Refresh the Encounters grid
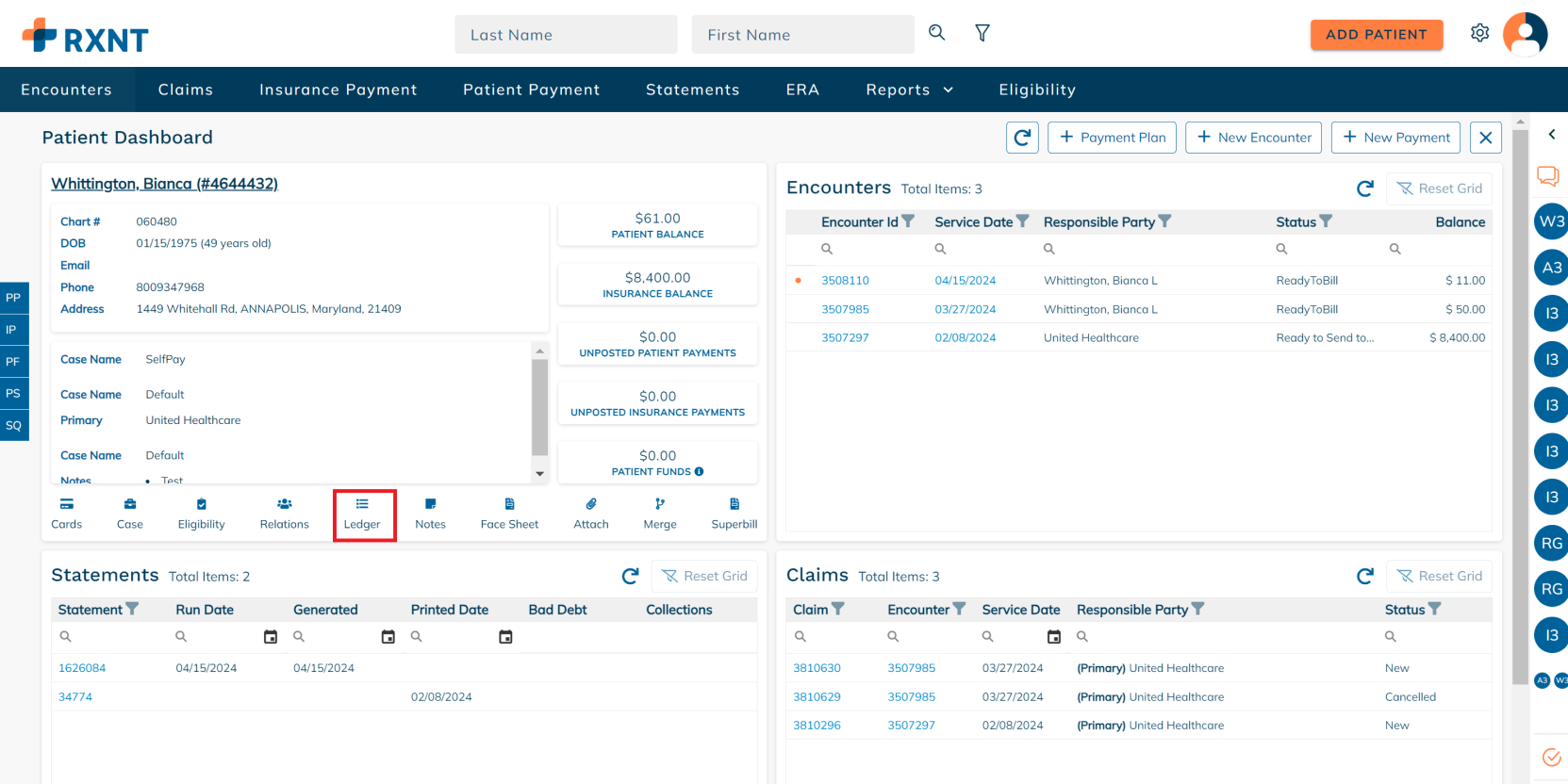The width and height of the screenshot is (1568, 784). click(1364, 188)
